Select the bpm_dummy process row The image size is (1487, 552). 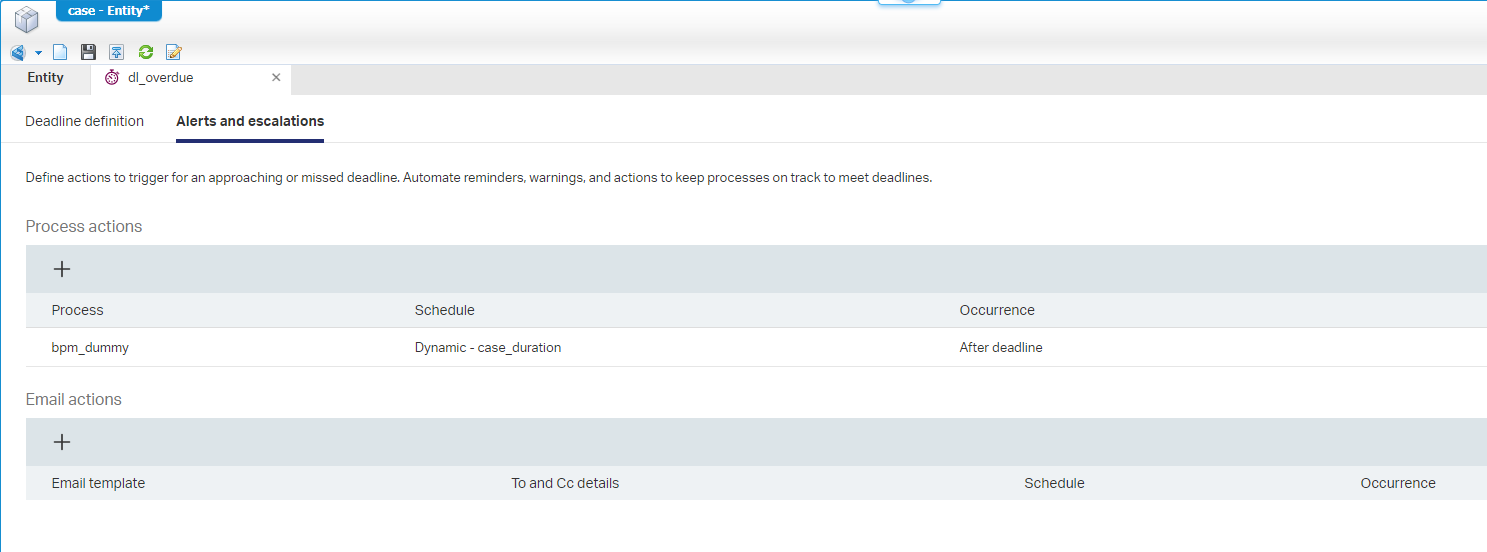(x=90, y=348)
